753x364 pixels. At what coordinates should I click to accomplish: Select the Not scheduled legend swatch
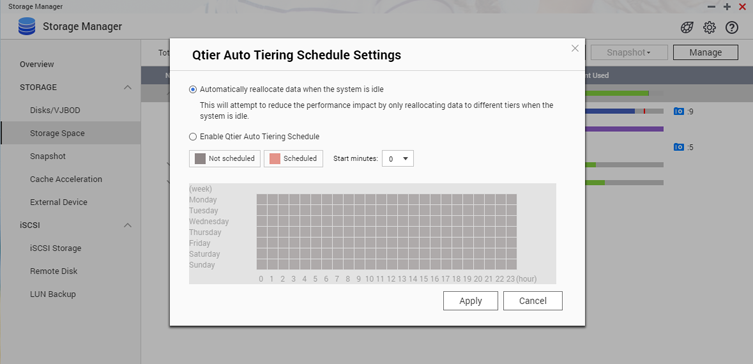coord(201,158)
